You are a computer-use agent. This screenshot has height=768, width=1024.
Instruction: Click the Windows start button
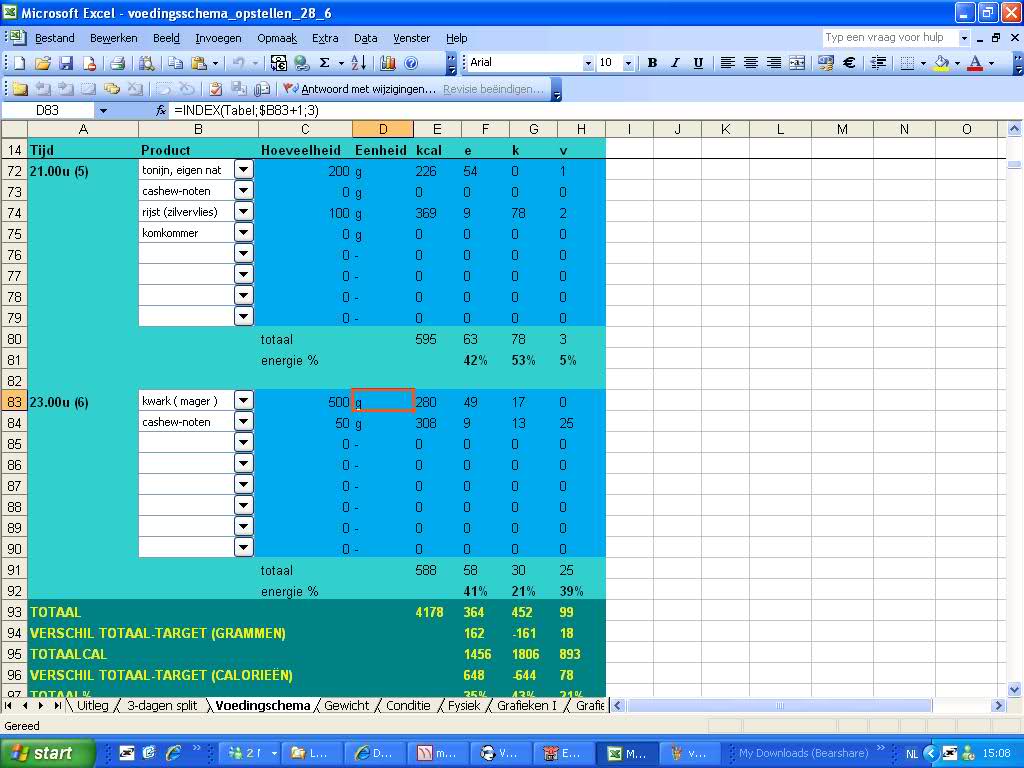48,753
